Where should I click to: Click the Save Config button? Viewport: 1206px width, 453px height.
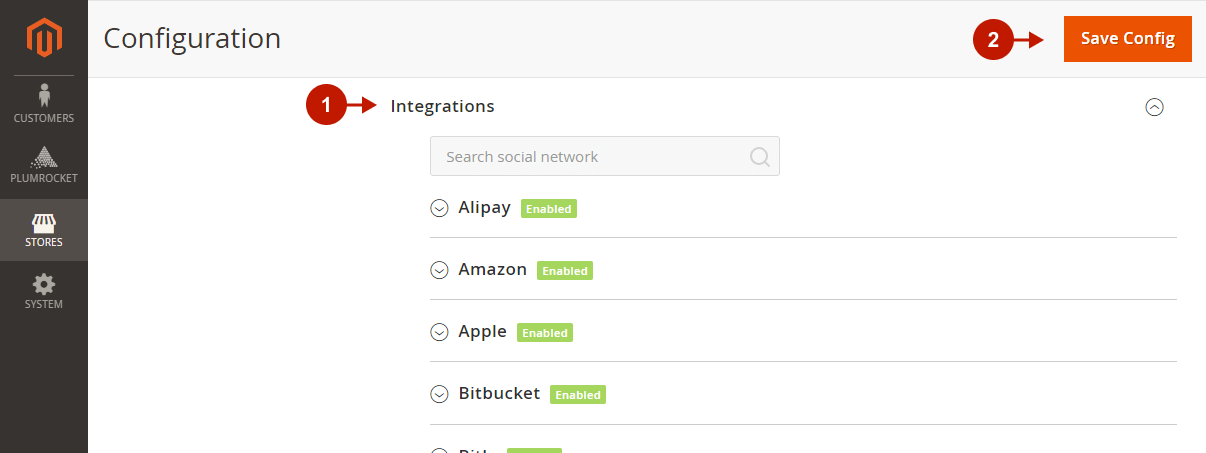1128,39
